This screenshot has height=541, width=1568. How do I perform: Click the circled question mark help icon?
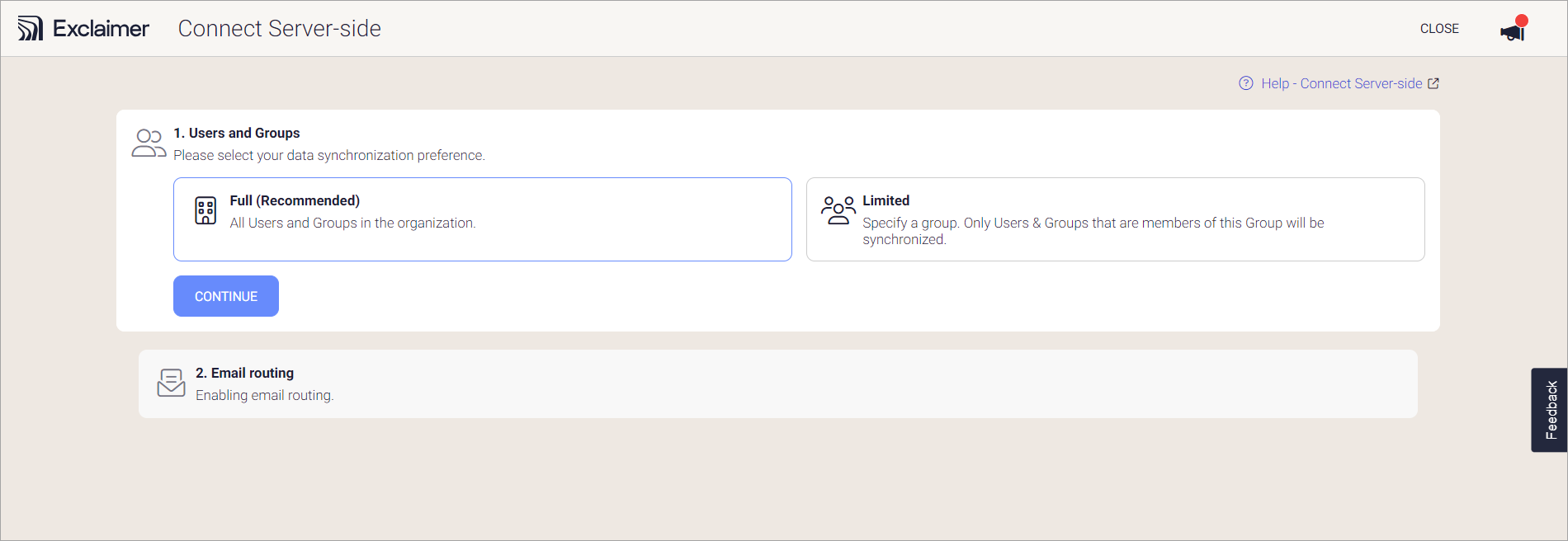[x=1244, y=83]
